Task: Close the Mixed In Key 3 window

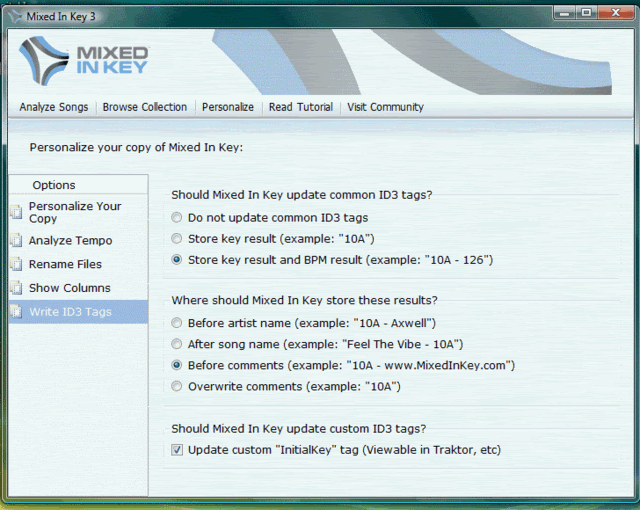Action: 616,13
